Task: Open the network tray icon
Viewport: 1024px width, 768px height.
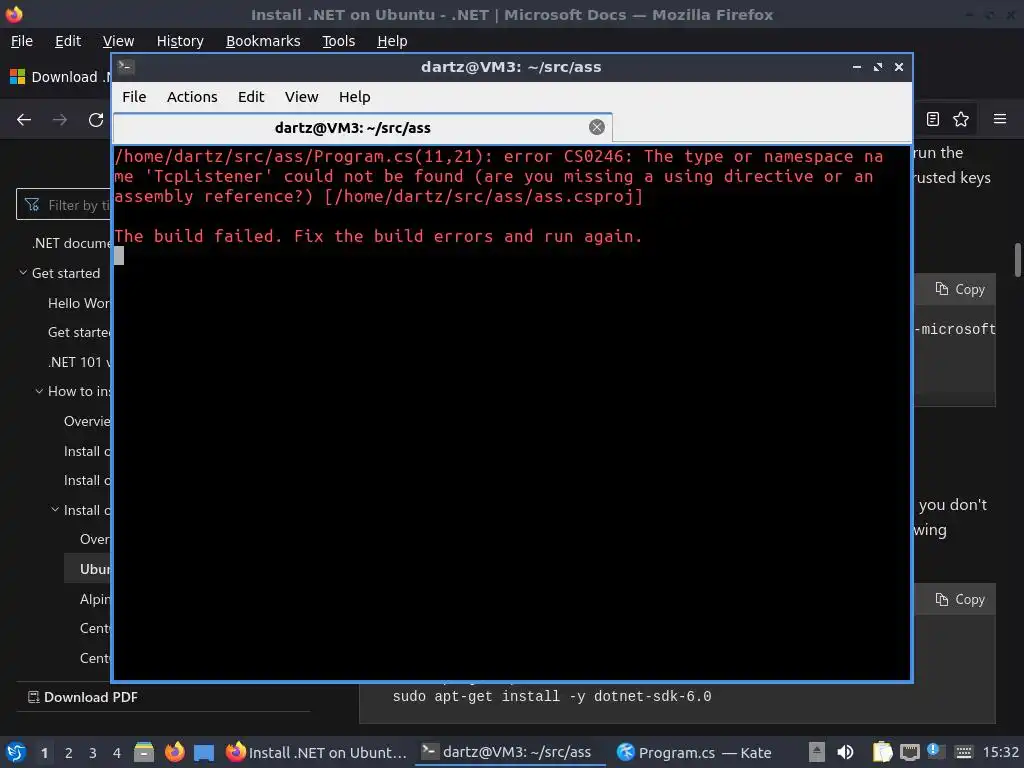Action: click(909, 753)
